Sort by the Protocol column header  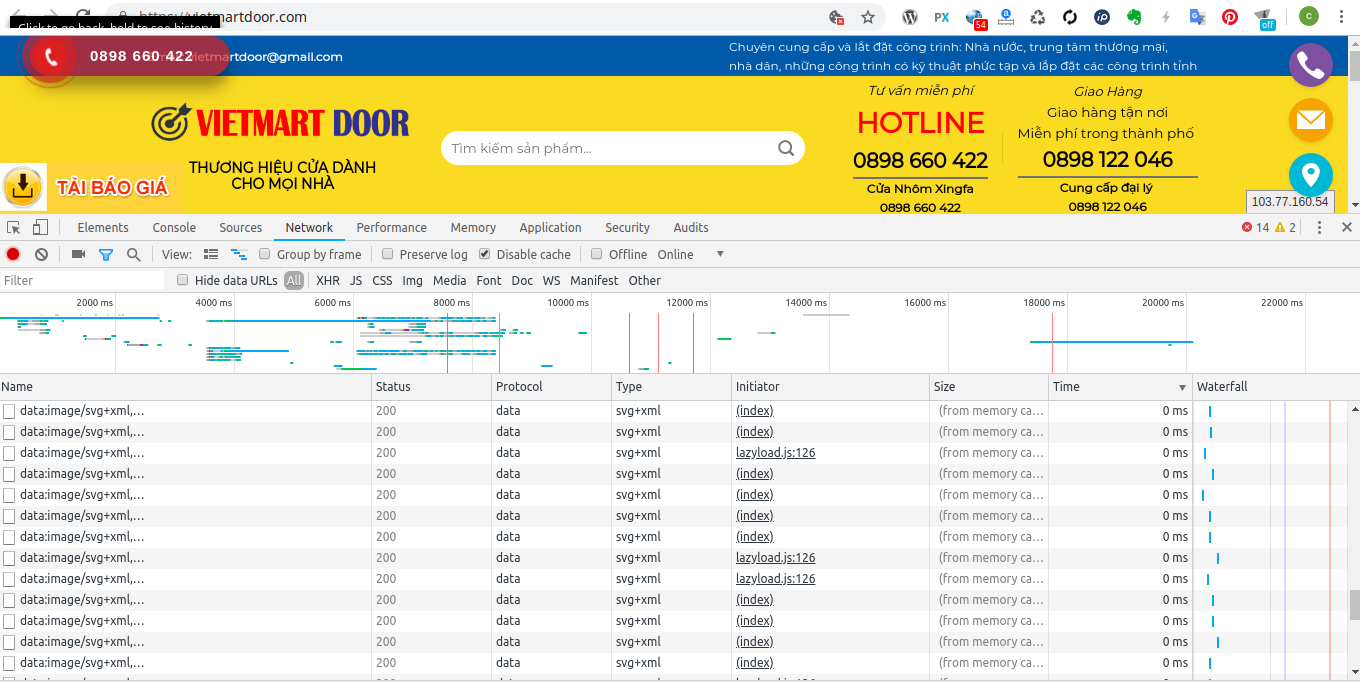tap(552, 387)
